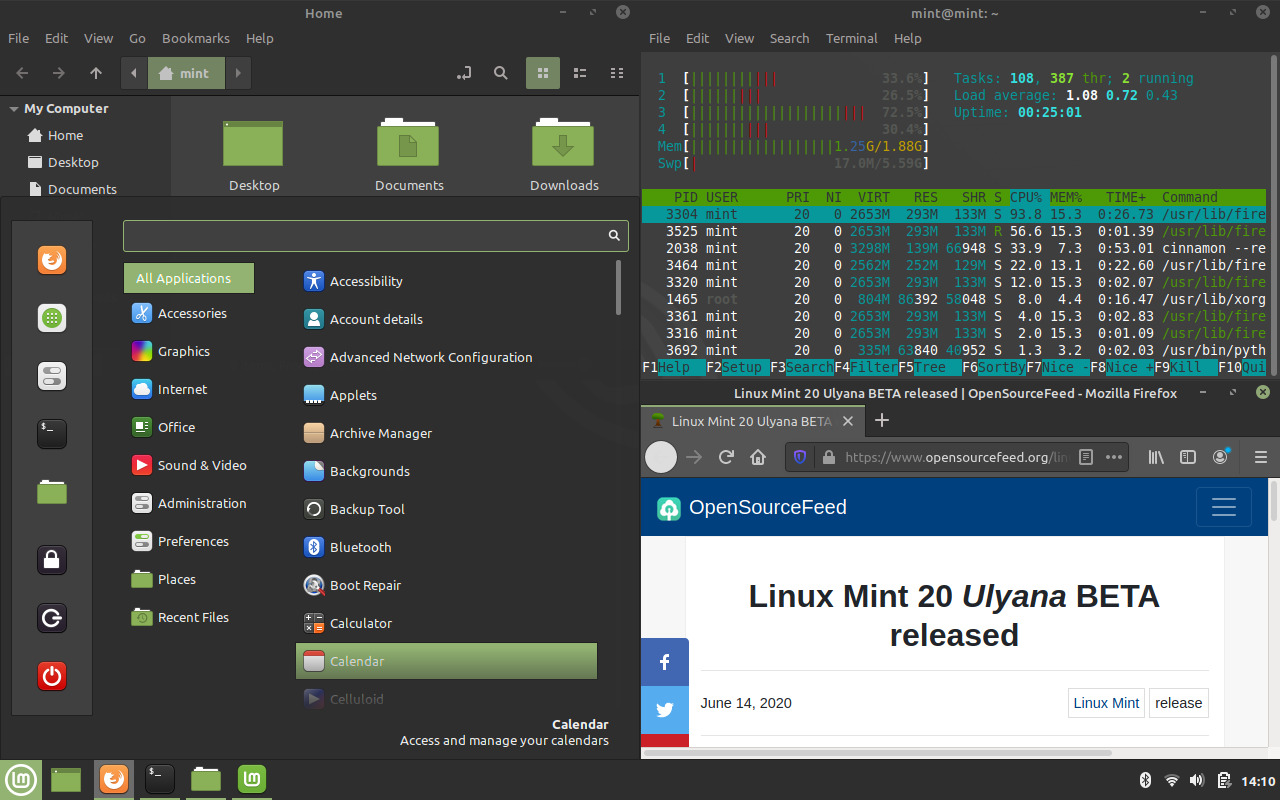Image resolution: width=1280 pixels, height=800 pixels.
Task: Toggle location entry in file manager
Action: 464,73
